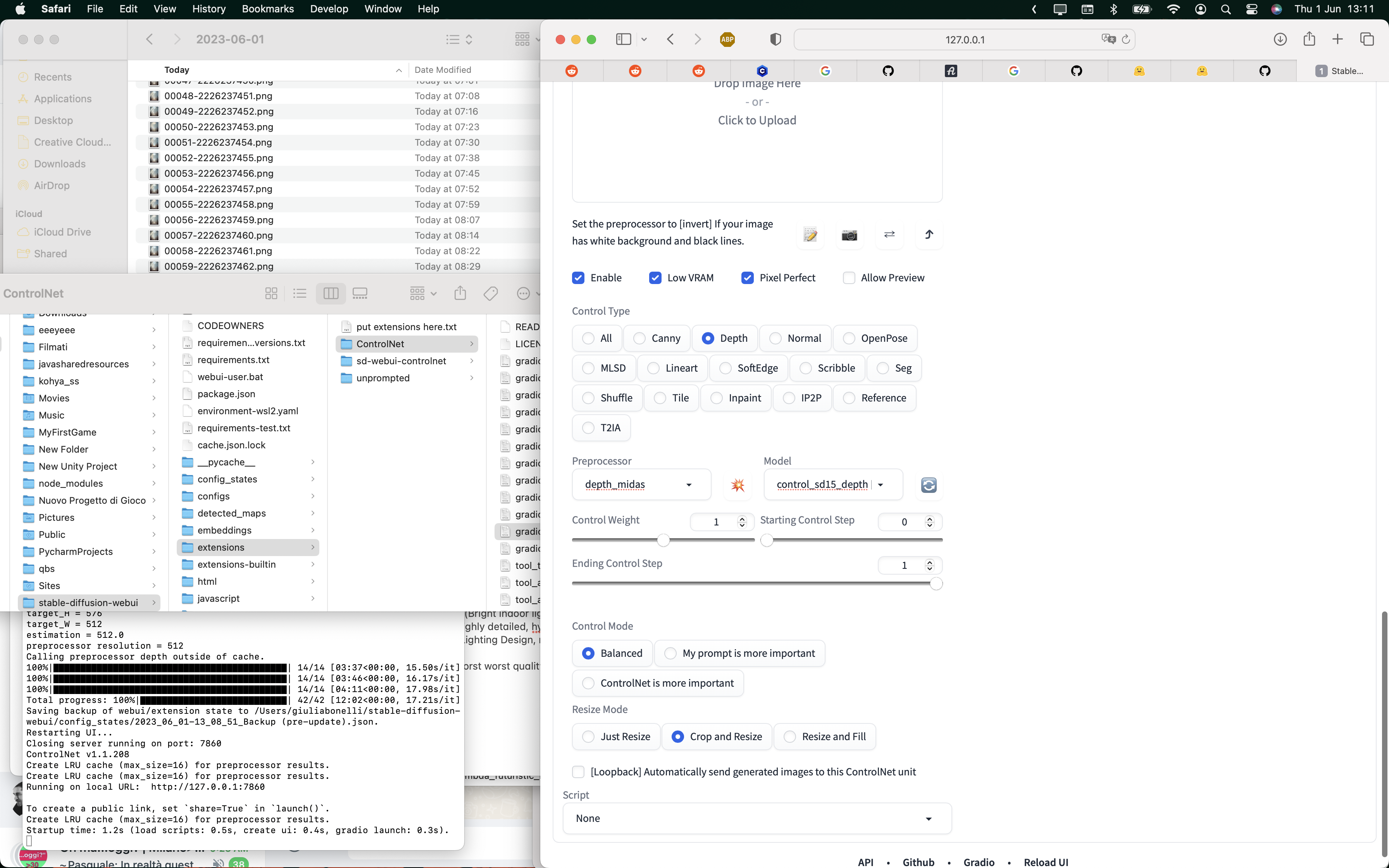Screen dimensions: 1389x868
Task: Click to Upload an image
Action: [757, 120]
